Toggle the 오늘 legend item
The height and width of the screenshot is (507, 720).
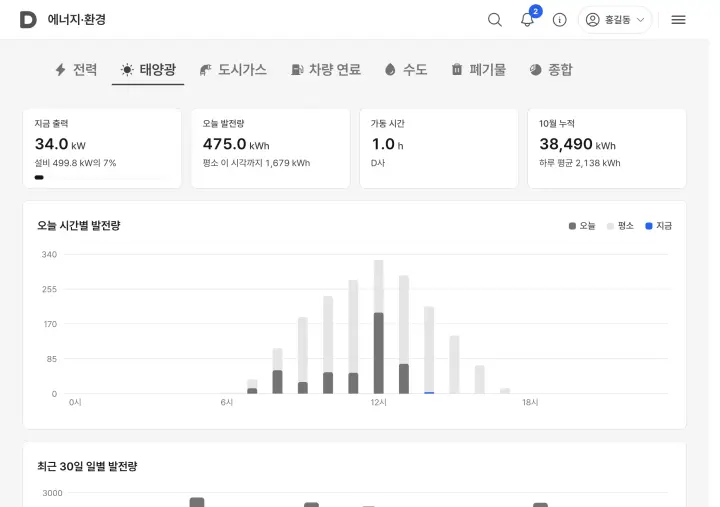(582, 226)
